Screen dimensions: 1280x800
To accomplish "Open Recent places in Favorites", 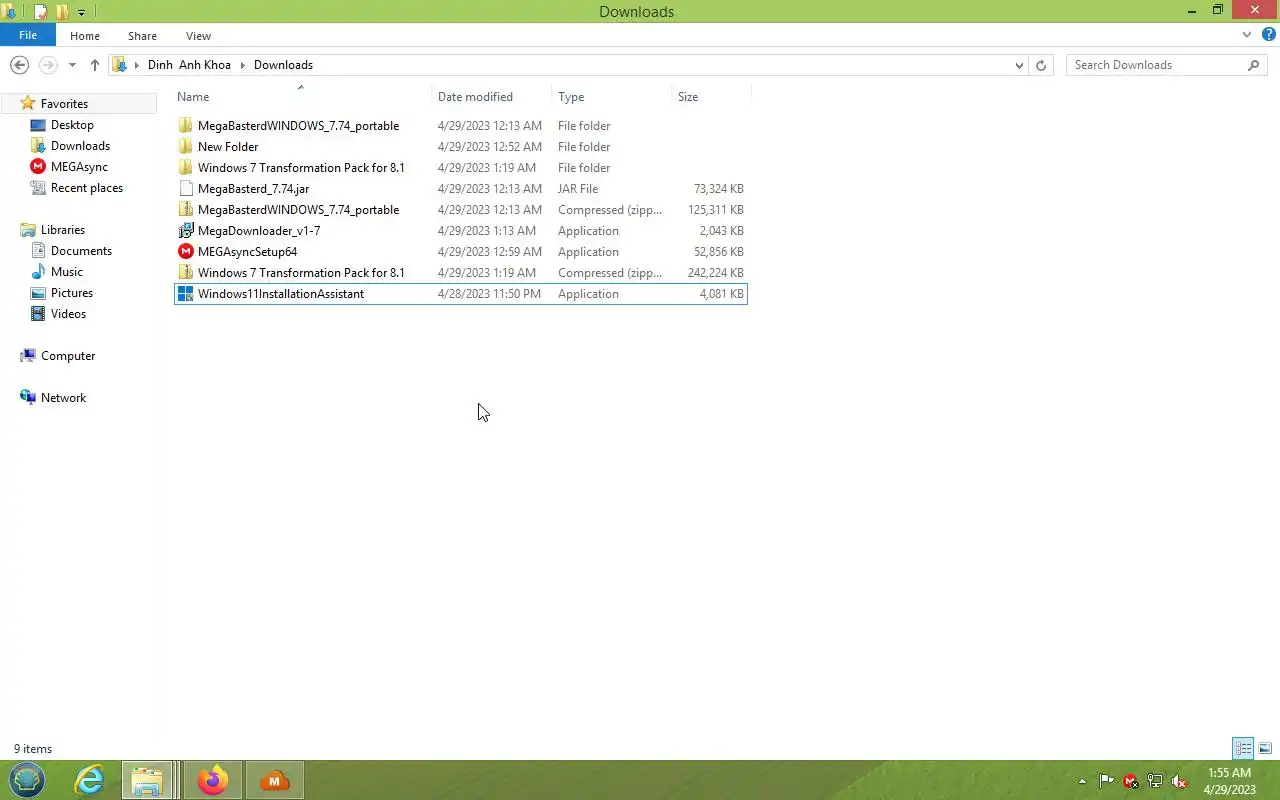I will click(87, 188).
